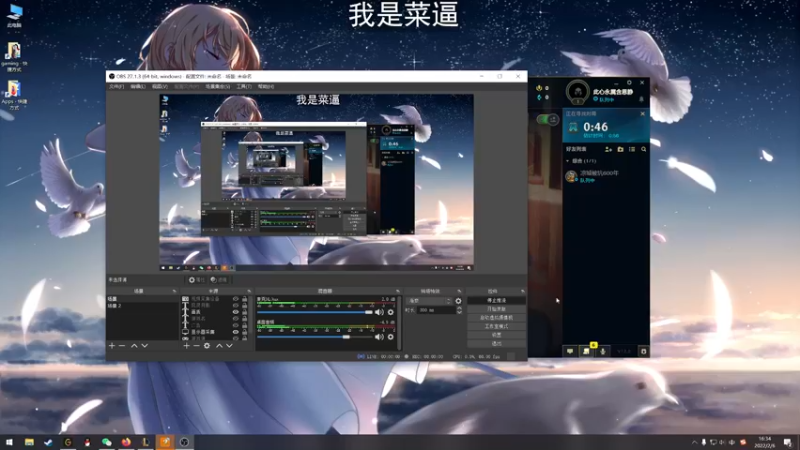Move the scene down with the down arrow
Image resolution: width=800 pixels, height=450 pixels.
[145, 346]
